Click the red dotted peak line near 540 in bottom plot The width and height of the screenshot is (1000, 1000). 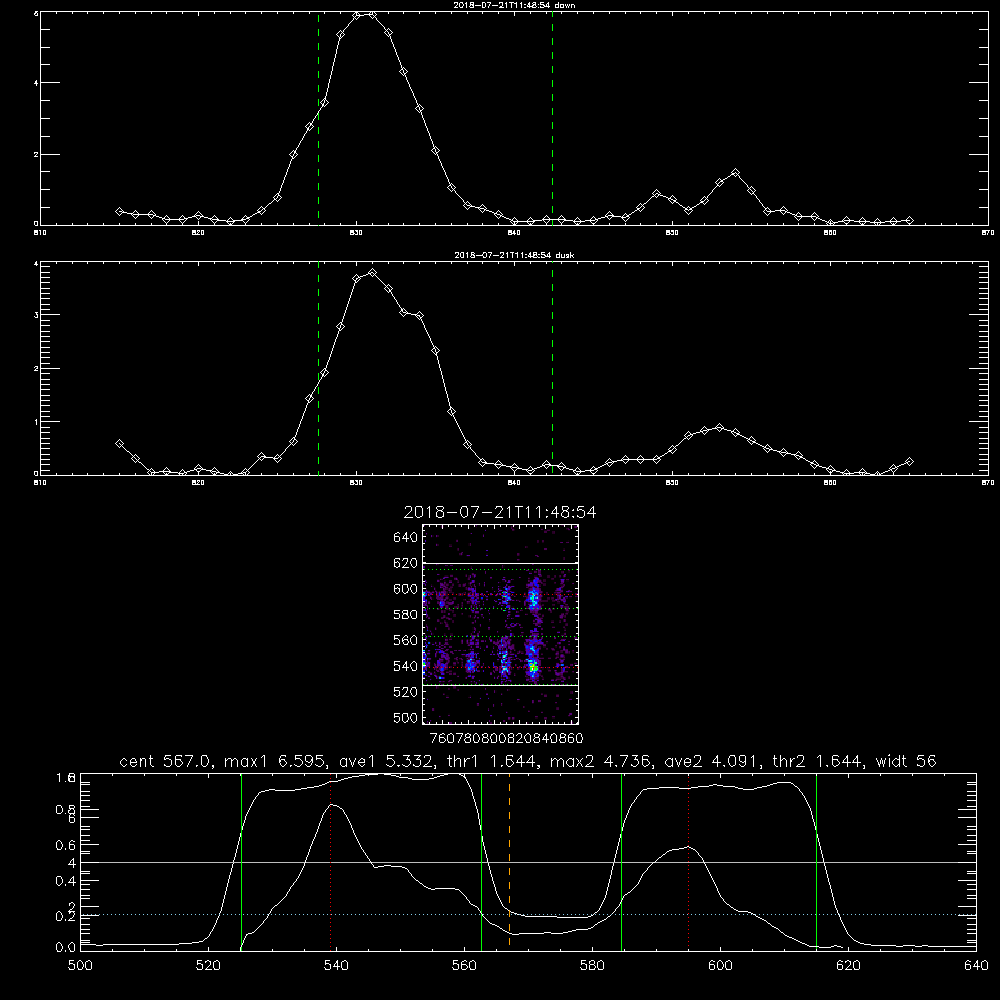click(331, 861)
